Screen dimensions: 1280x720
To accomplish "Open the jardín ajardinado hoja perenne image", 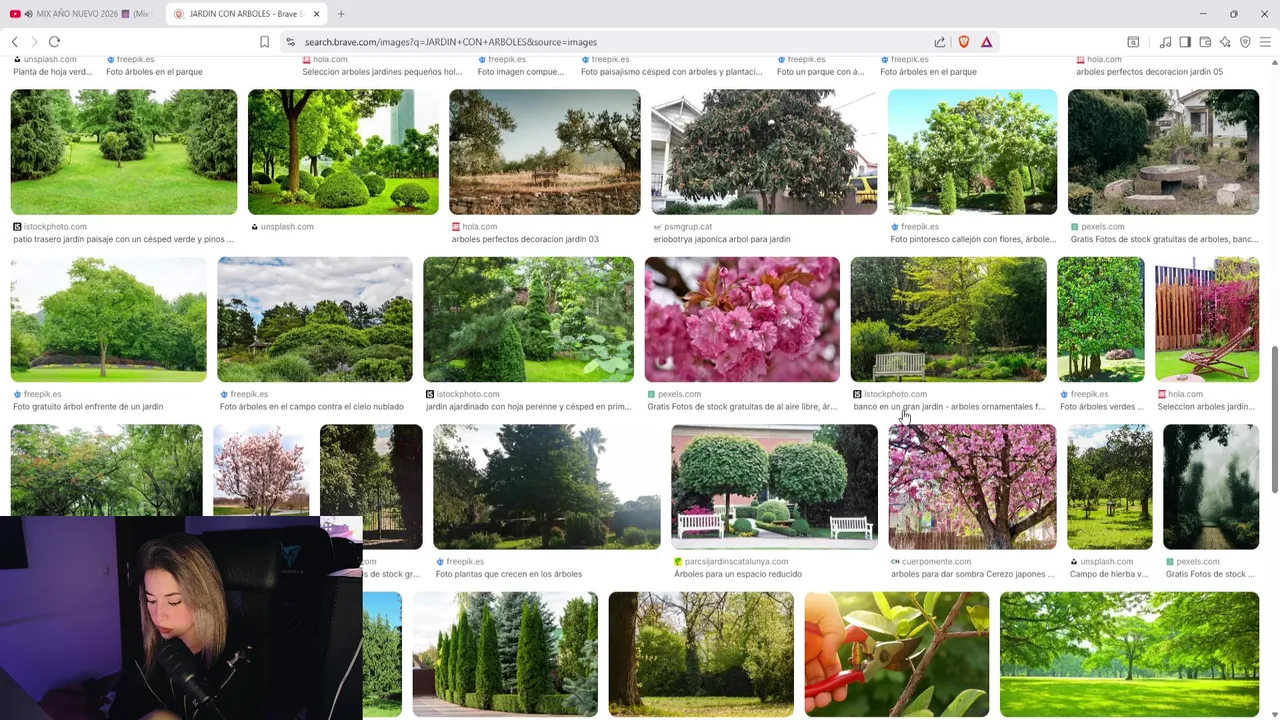I will pyautogui.click(x=529, y=319).
